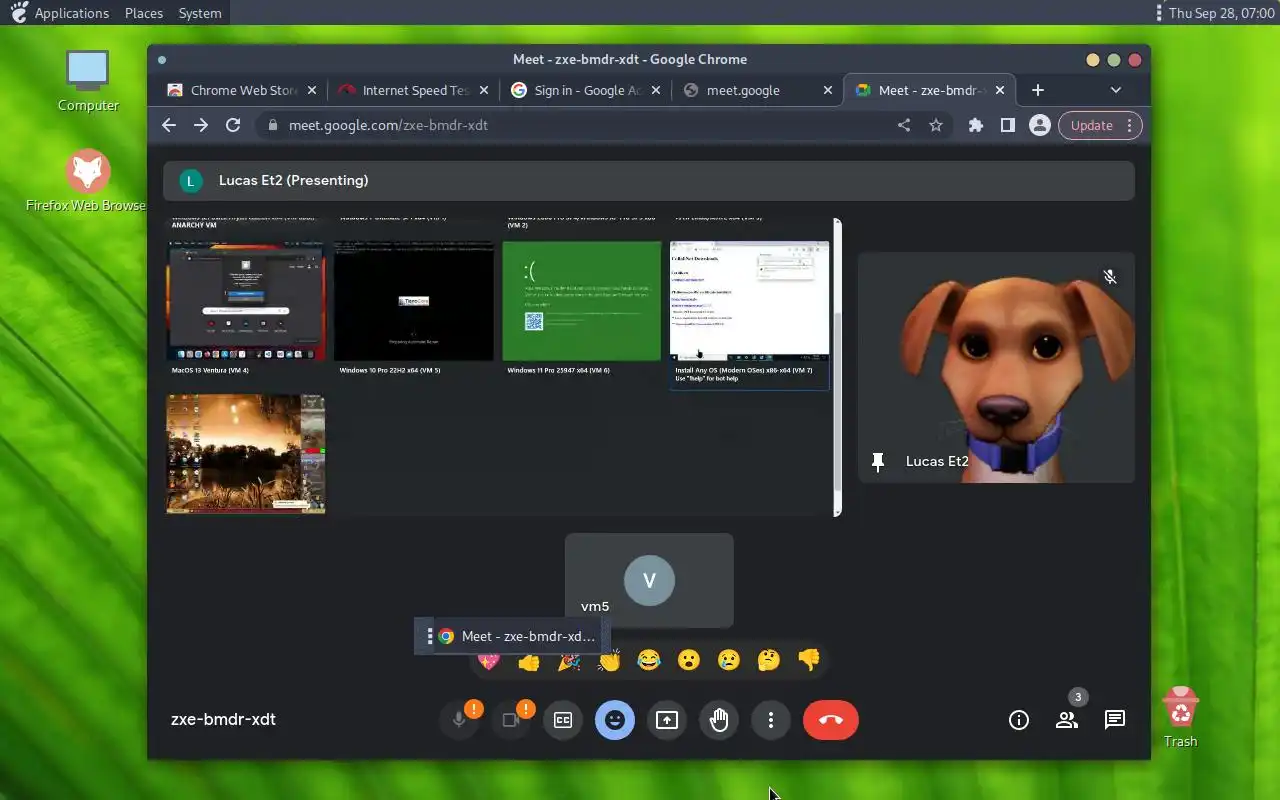
Task: Go forward in Chrome
Action: (201, 125)
